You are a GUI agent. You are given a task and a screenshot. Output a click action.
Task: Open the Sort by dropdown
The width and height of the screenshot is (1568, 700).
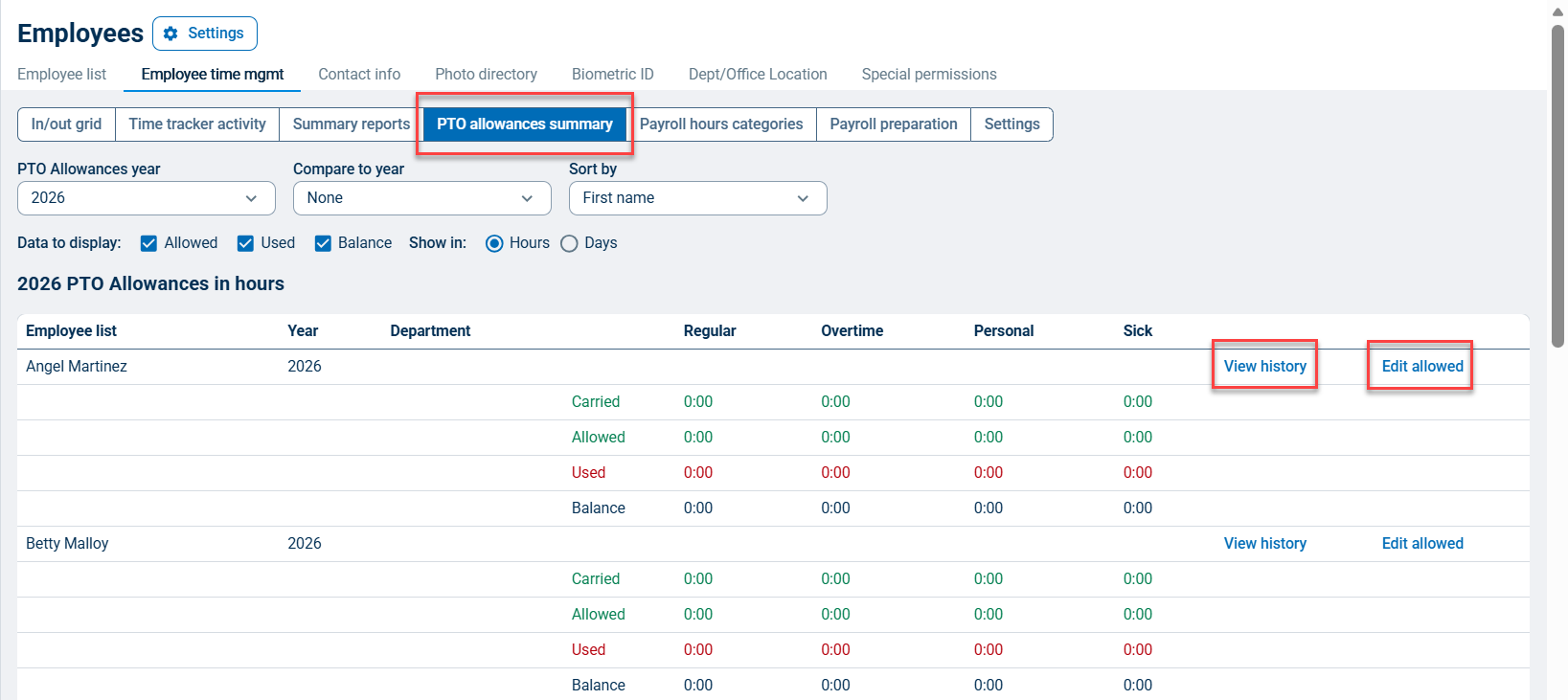pyautogui.click(x=698, y=198)
